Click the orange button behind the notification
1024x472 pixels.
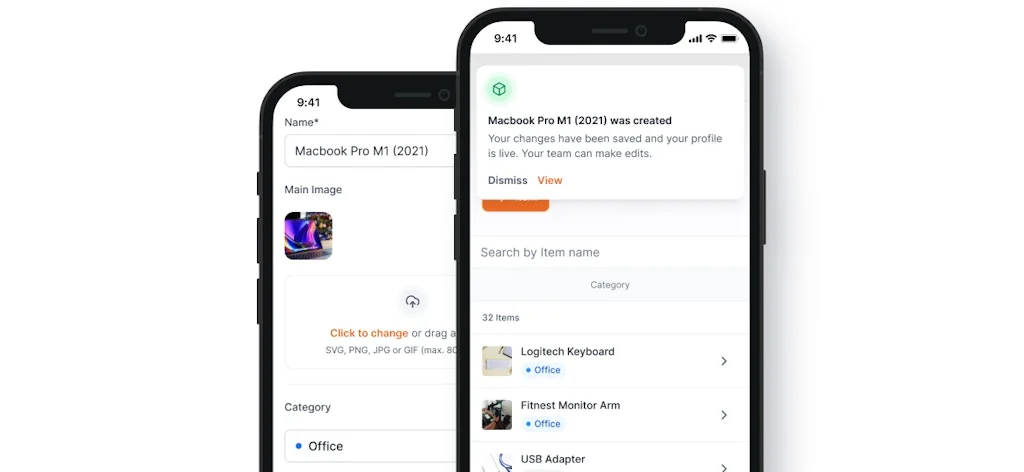(x=516, y=204)
